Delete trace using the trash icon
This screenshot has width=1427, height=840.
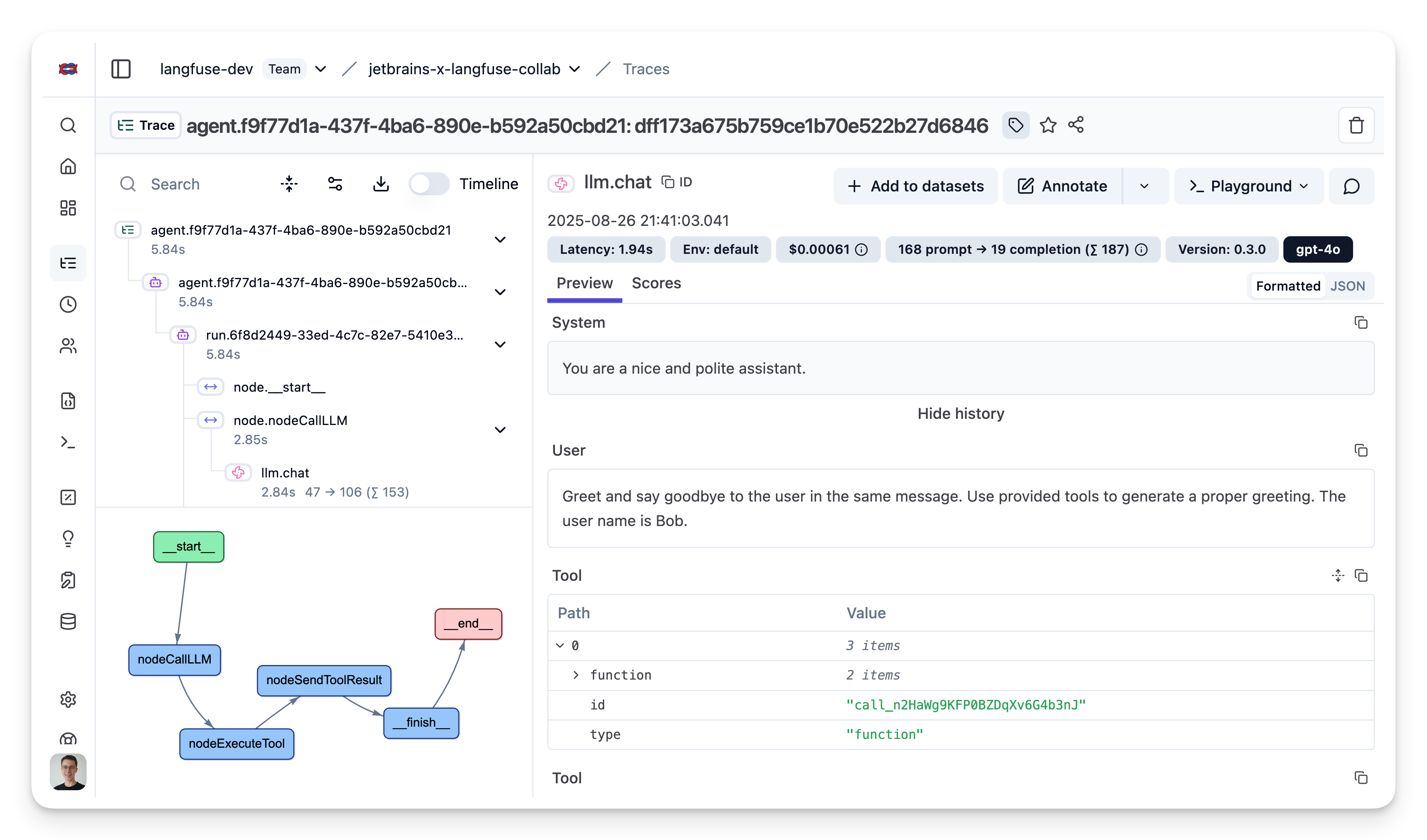click(x=1356, y=125)
